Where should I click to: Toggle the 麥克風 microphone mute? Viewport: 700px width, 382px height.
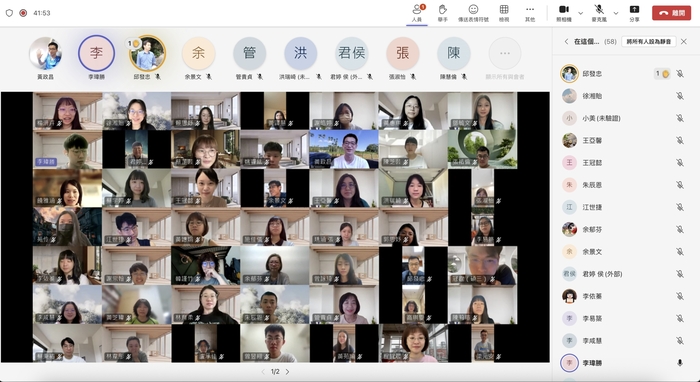599,13
